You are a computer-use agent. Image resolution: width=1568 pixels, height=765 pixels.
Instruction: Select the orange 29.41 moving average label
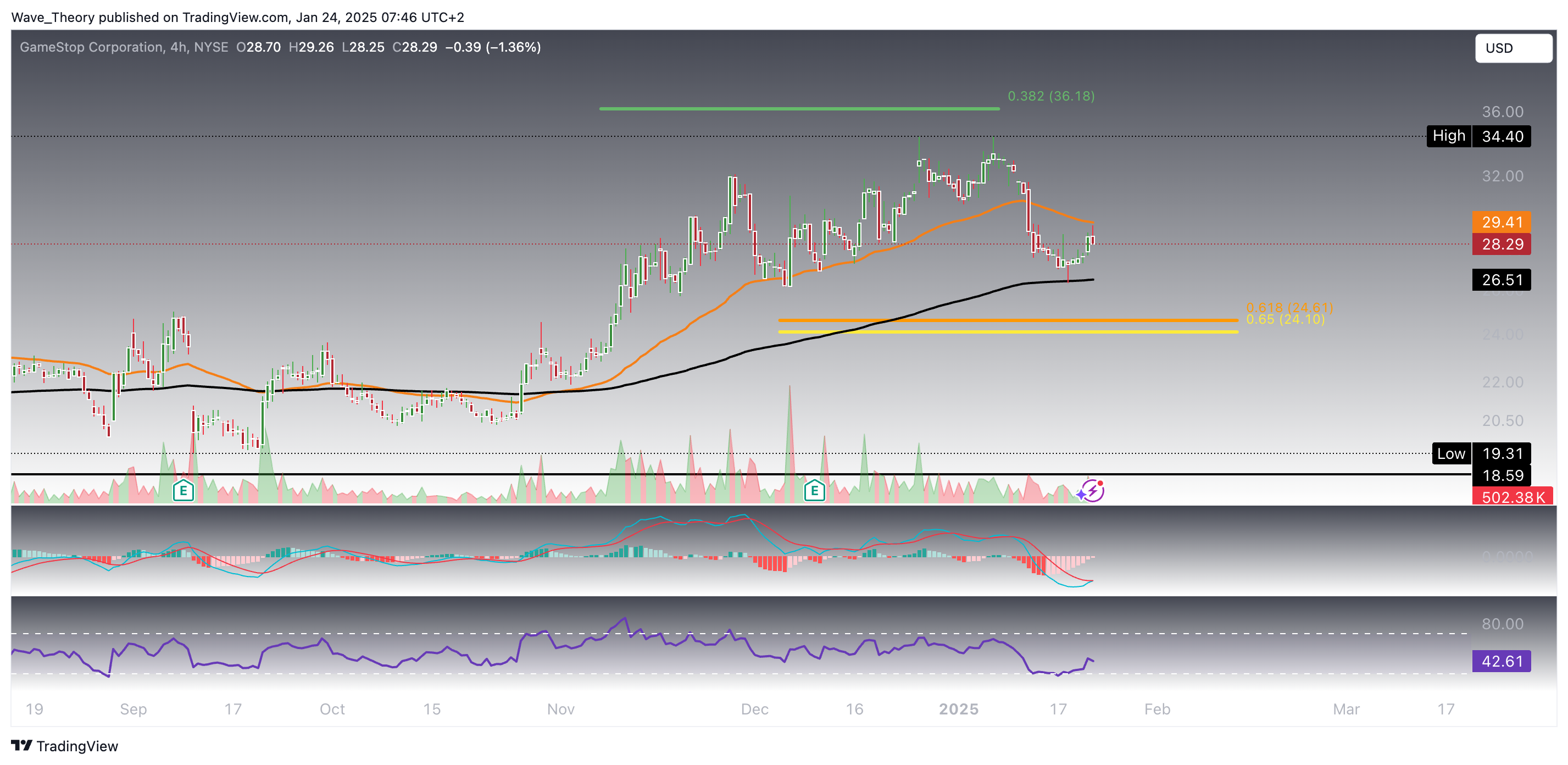[x=1501, y=223]
